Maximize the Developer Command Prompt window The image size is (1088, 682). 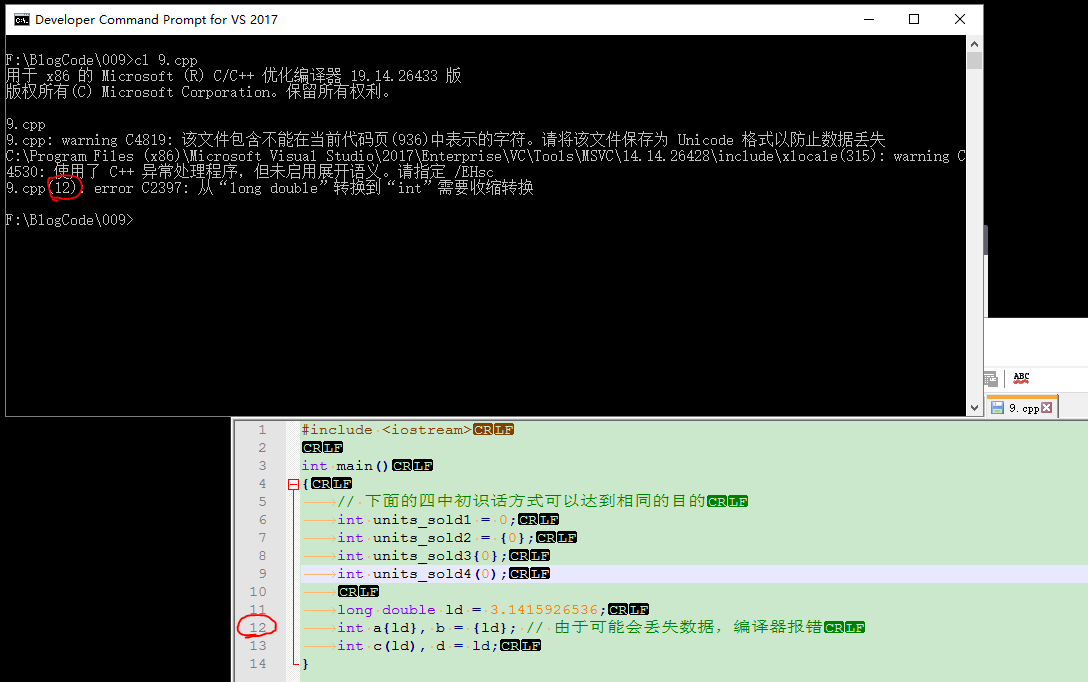[914, 19]
